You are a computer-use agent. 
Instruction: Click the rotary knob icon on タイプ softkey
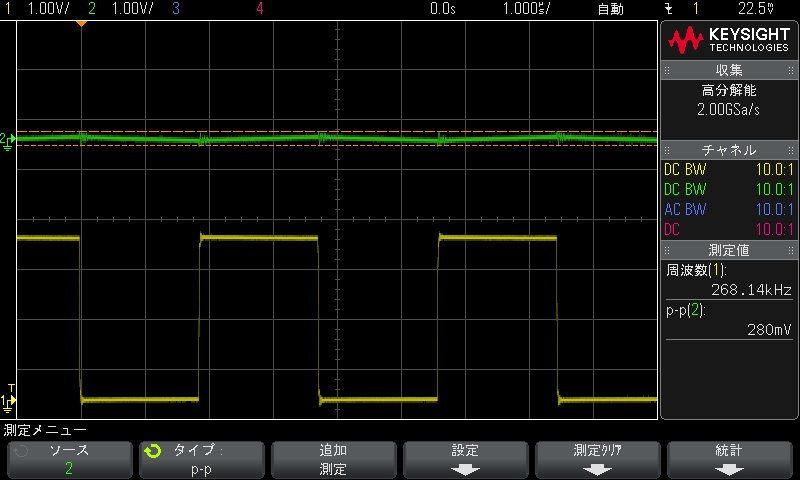tap(152, 451)
